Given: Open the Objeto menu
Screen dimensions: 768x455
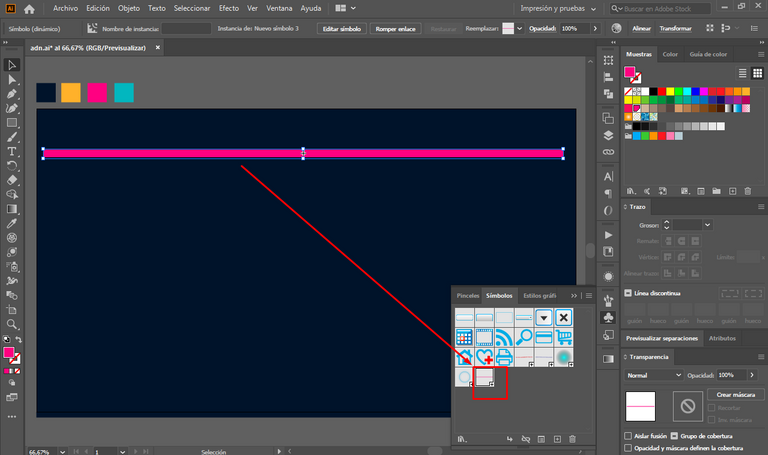Looking at the screenshot, I should click(x=128, y=8).
